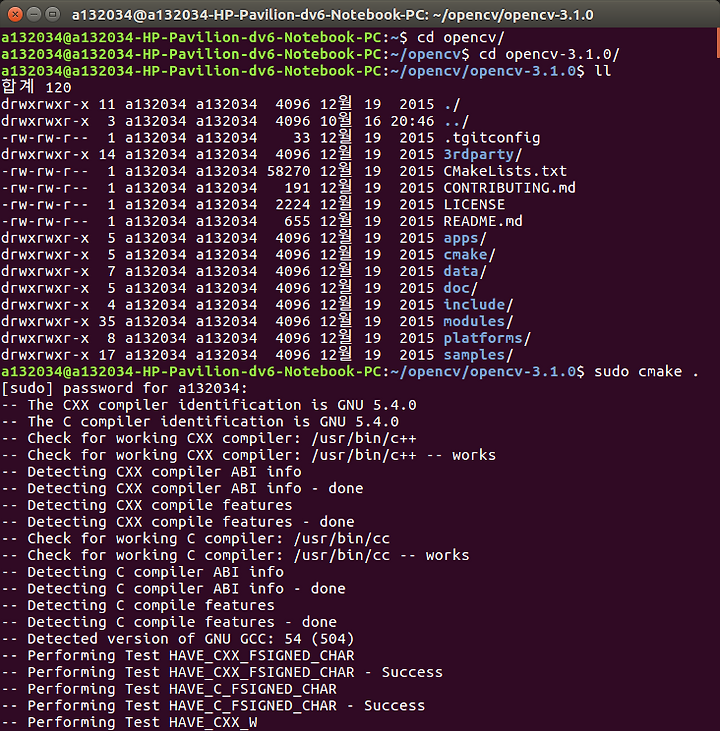
Task: Minimize the terminal window
Action: click(34, 14)
